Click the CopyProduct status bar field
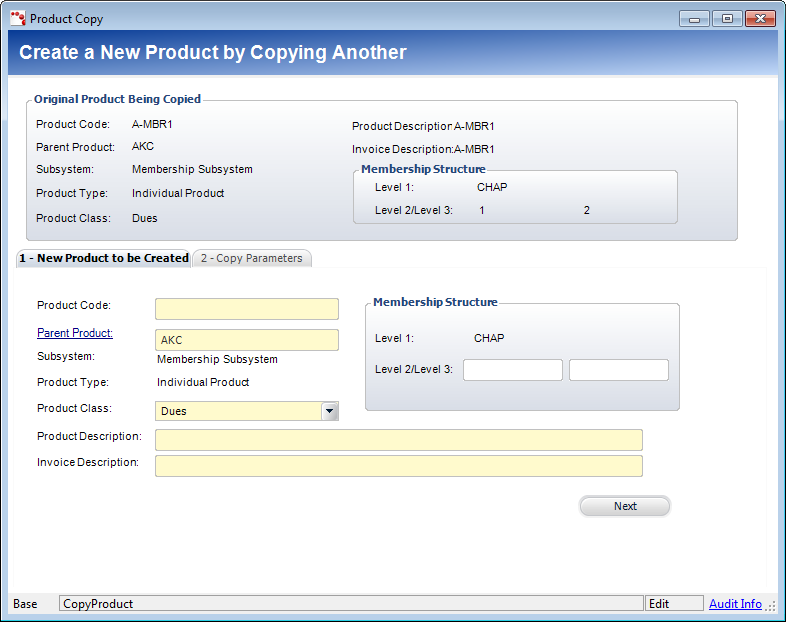This screenshot has width=786, height=622. click(x=351, y=604)
